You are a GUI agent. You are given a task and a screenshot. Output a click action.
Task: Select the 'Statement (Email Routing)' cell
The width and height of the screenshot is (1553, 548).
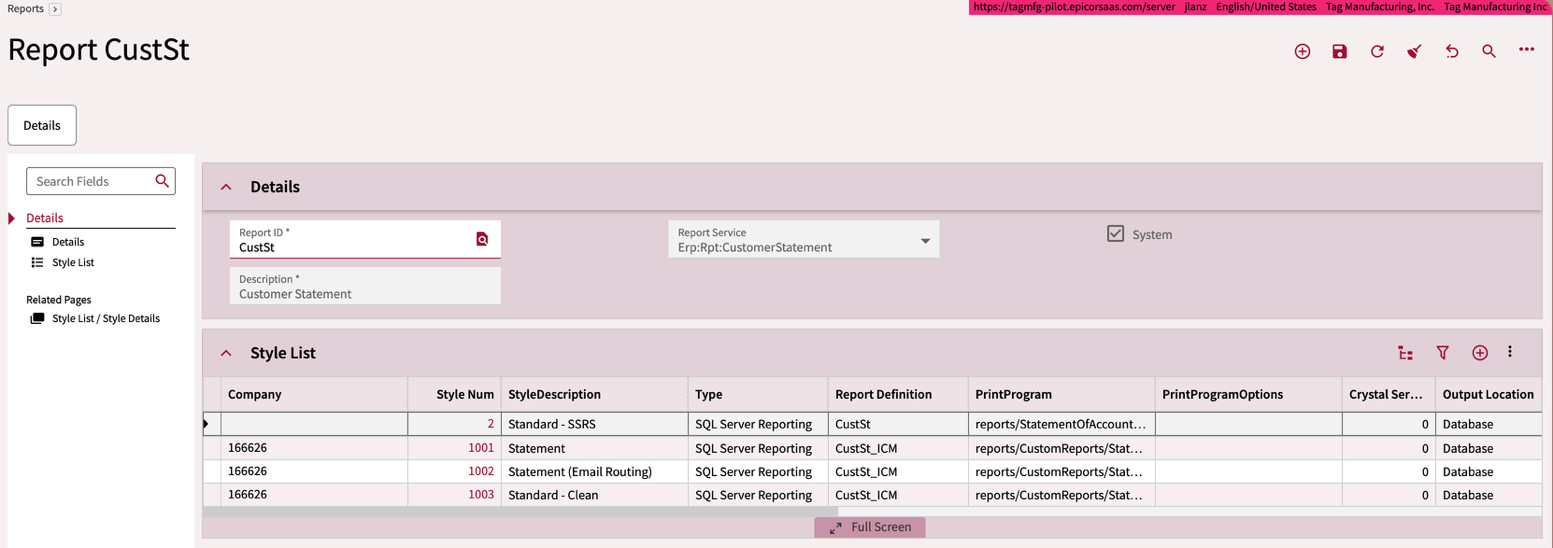pos(595,471)
